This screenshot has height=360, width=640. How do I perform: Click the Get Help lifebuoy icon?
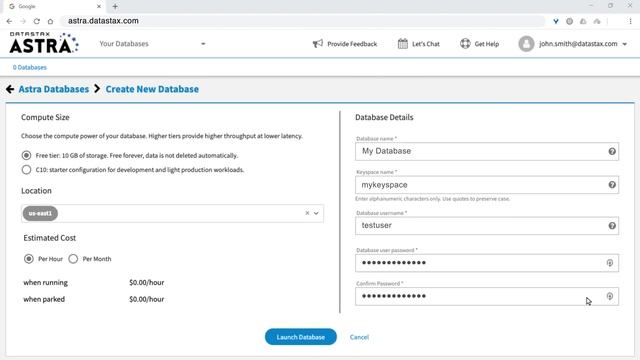coord(465,44)
